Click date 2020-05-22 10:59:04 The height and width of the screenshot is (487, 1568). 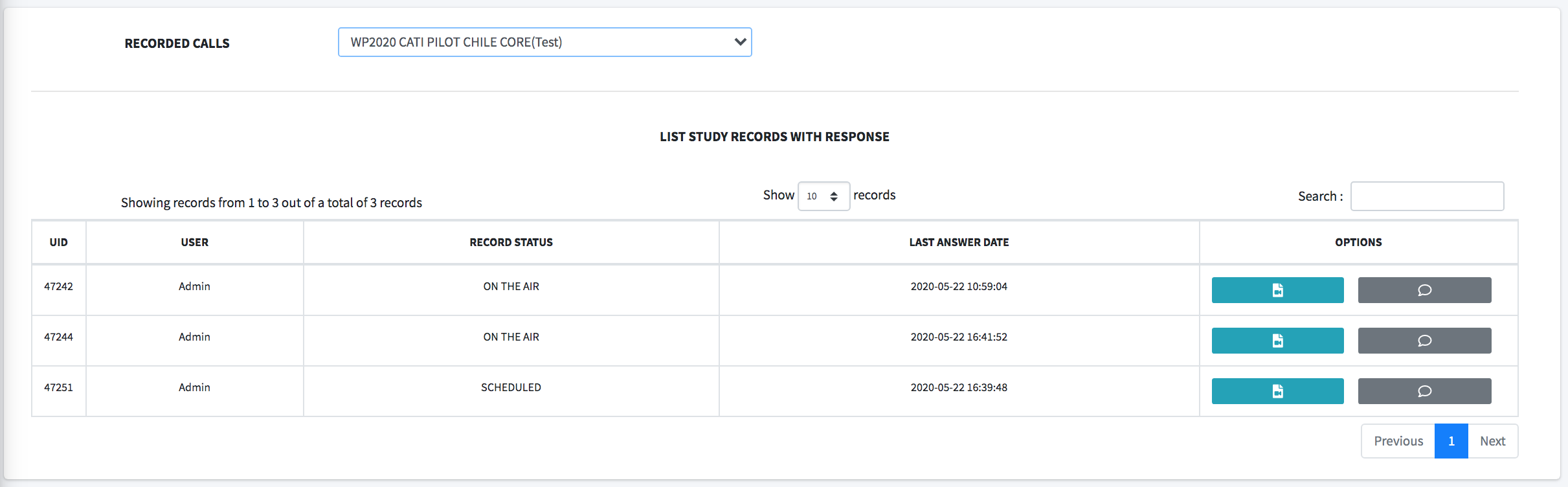click(x=959, y=286)
